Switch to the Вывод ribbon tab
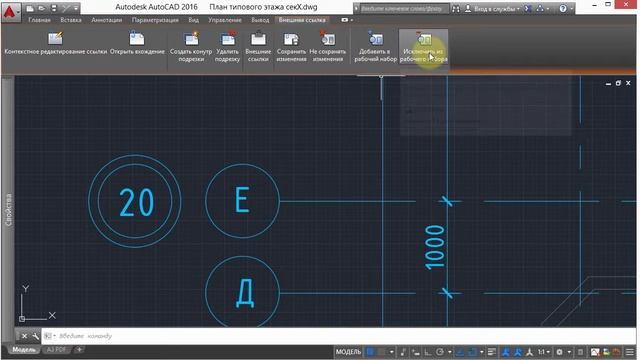This screenshot has height=360, width=640. pyautogui.click(x=260, y=20)
